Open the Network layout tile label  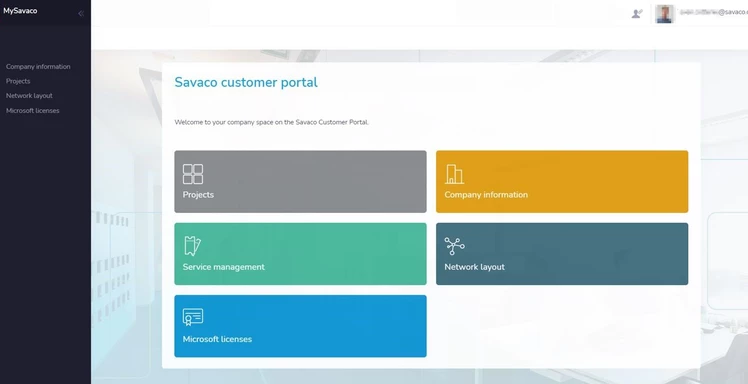tap(475, 267)
